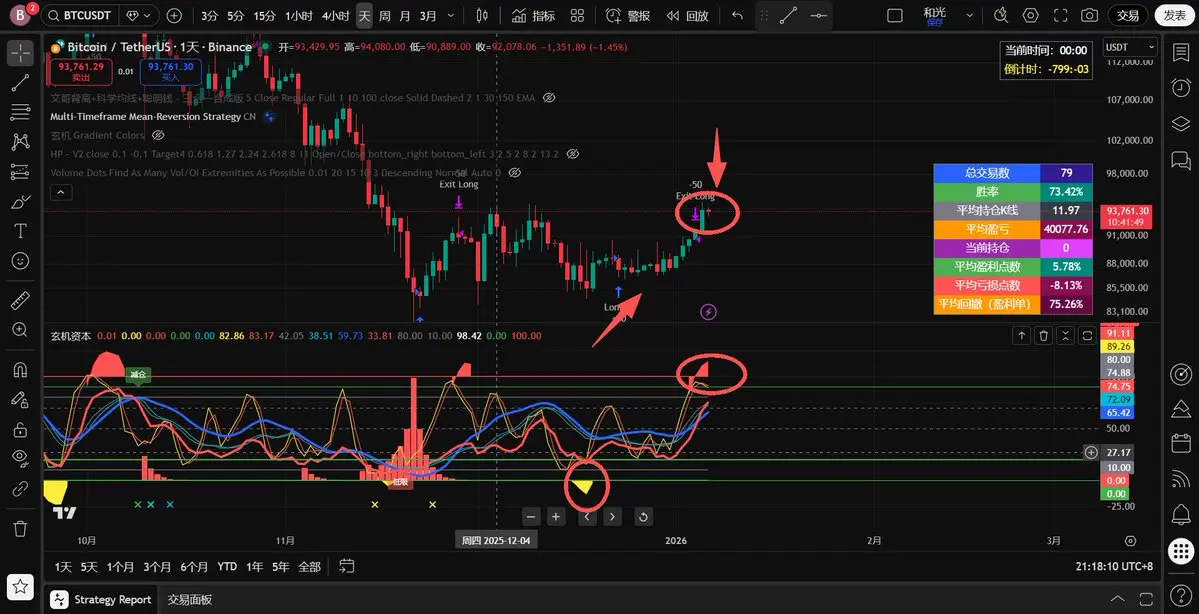The height and width of the screenshot is (614, 1199).
Task: Click the 发表 publish button
Action: [x=1174, y=15]
